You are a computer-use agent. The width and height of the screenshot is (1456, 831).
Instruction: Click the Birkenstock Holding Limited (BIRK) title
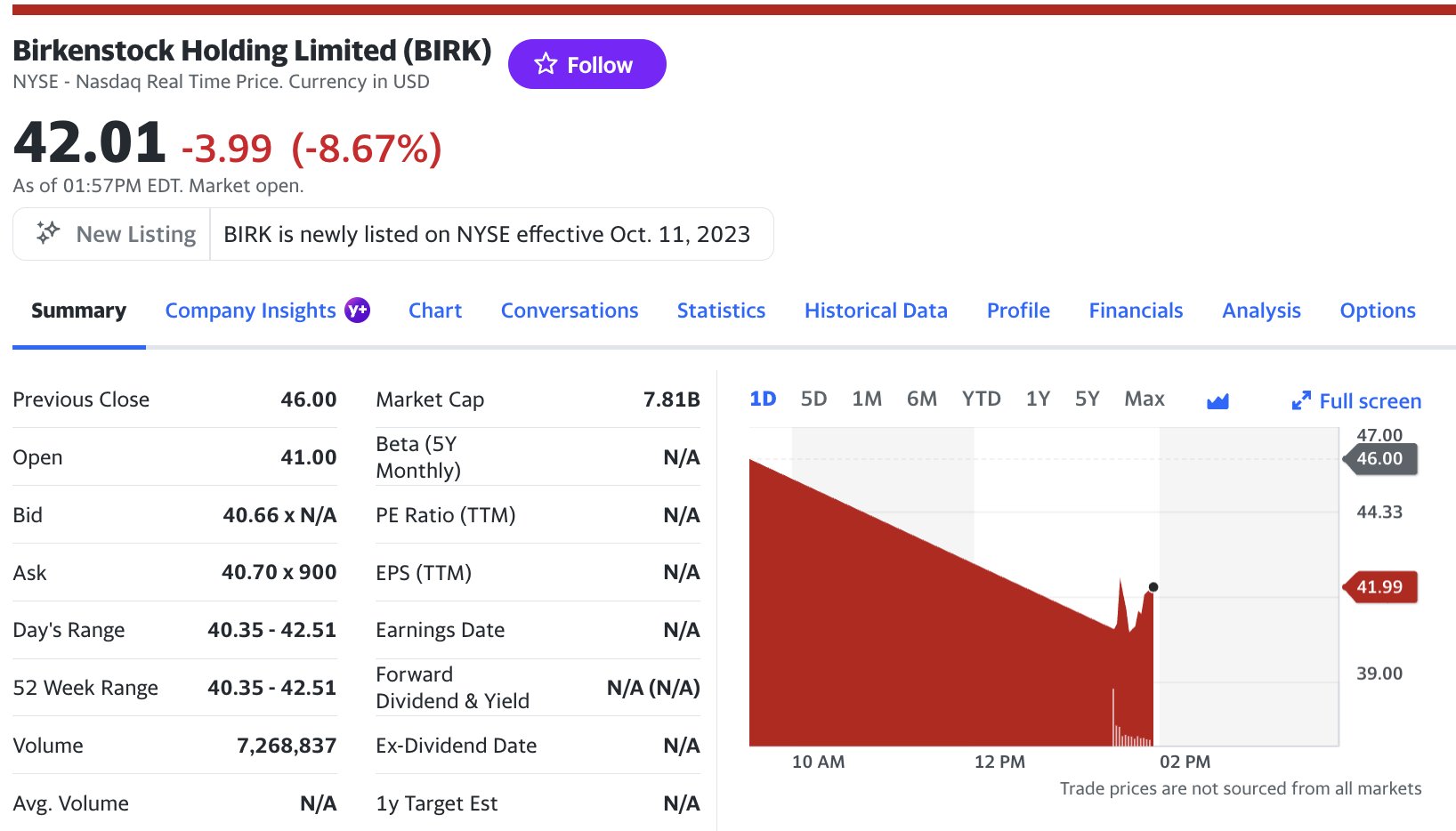click(252, 51)
